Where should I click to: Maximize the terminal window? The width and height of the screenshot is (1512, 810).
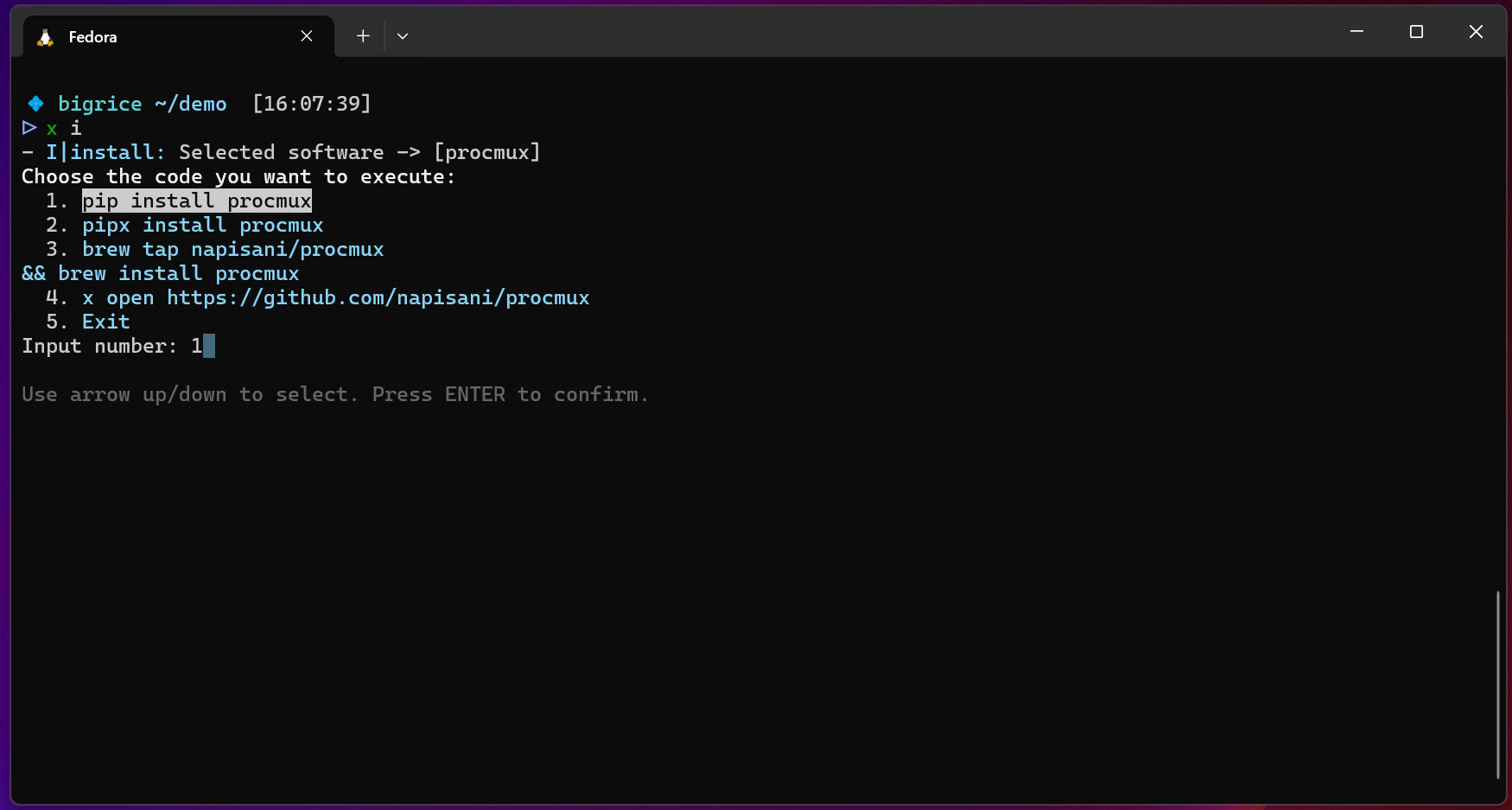tap(1416, 31)
